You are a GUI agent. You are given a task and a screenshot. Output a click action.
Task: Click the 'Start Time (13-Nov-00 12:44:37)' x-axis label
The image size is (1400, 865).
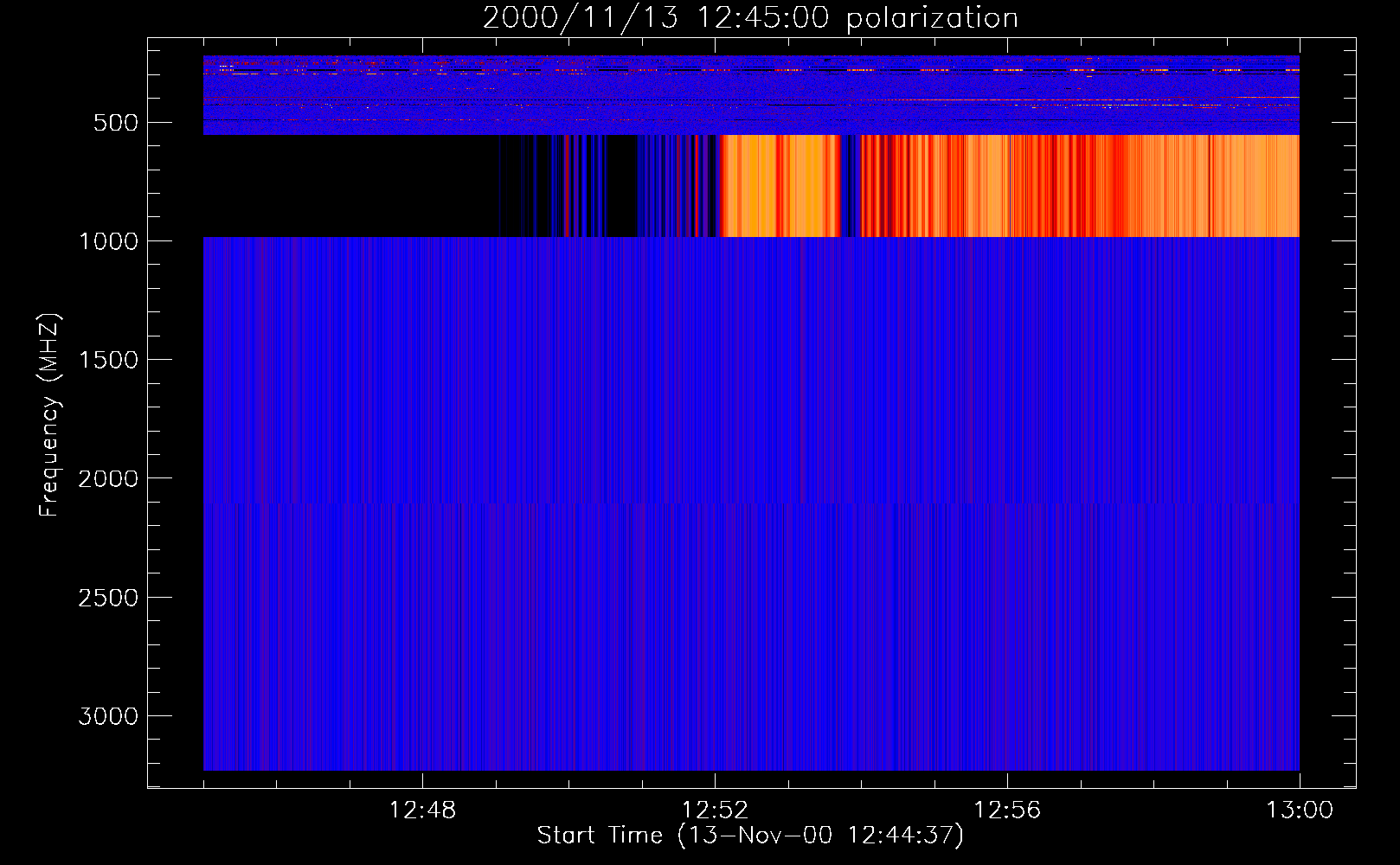point(750,836)
